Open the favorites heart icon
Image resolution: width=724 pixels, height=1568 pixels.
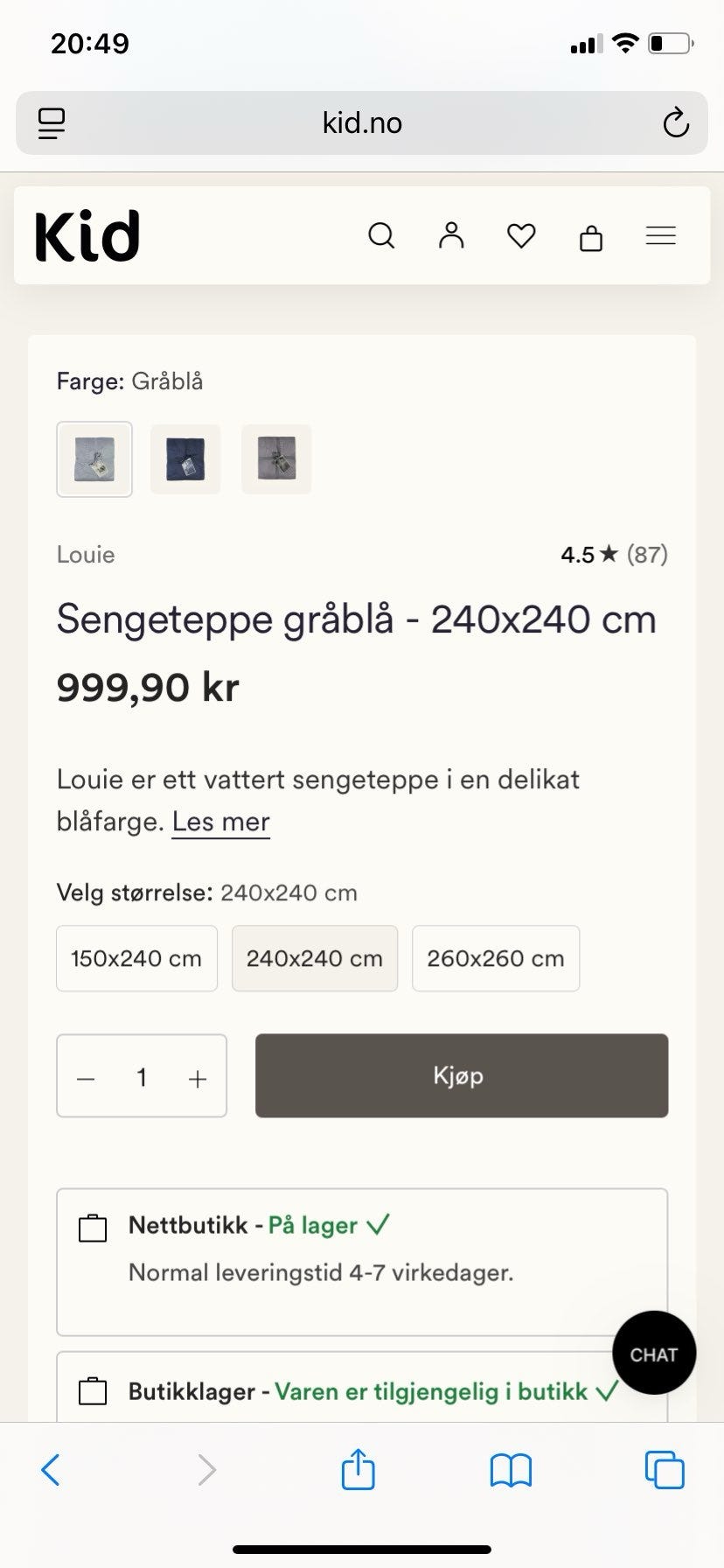521,235
